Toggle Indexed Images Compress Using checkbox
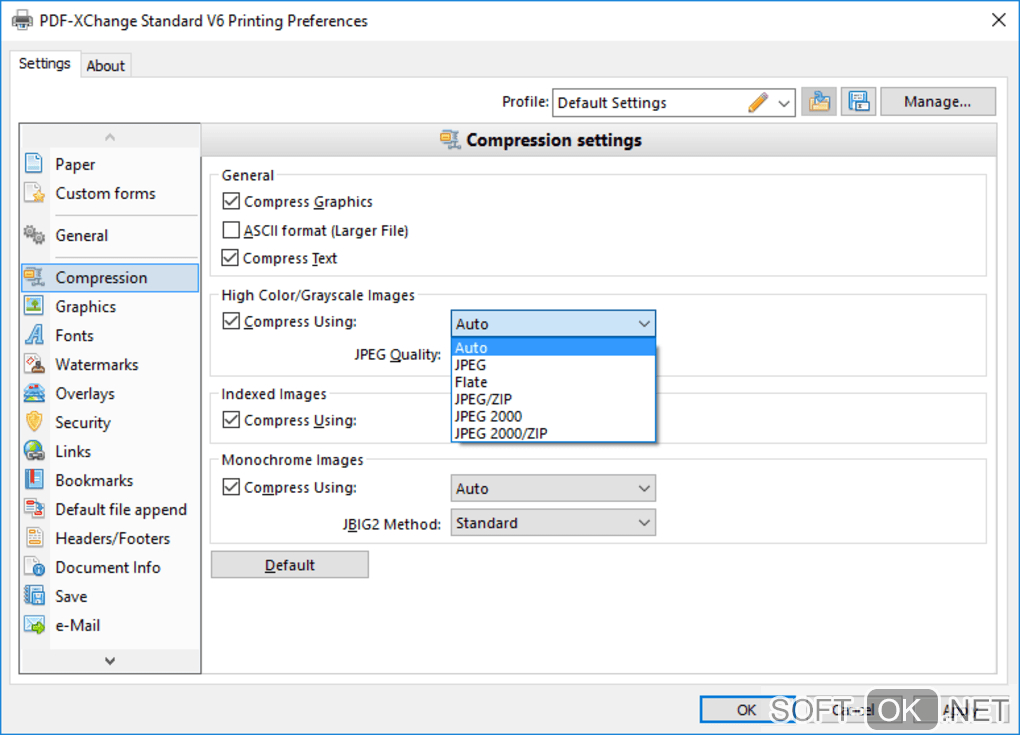The image size is (1020, 735). 231,420
